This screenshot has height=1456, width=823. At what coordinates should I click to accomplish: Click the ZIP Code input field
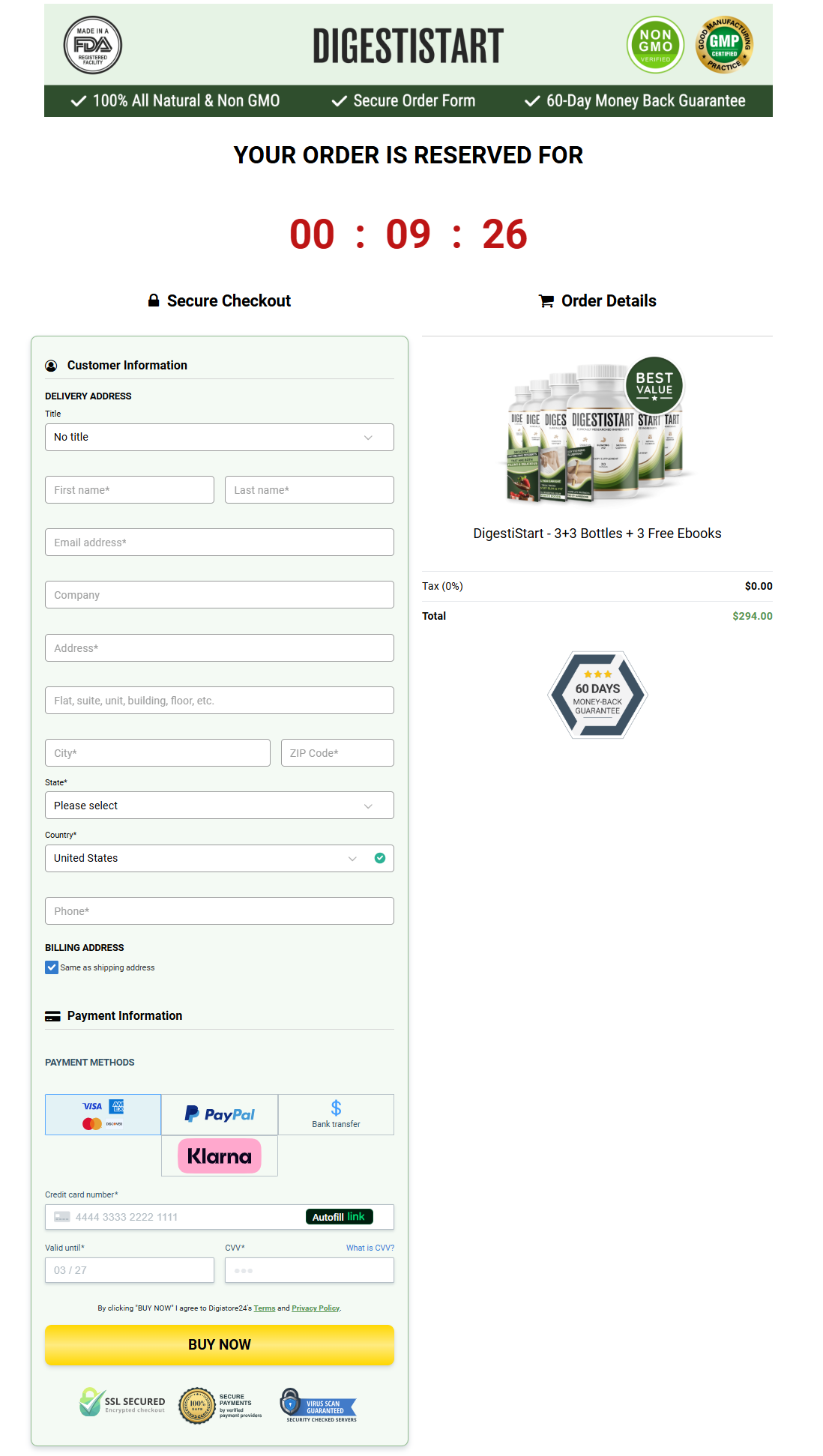click(337, 753)
